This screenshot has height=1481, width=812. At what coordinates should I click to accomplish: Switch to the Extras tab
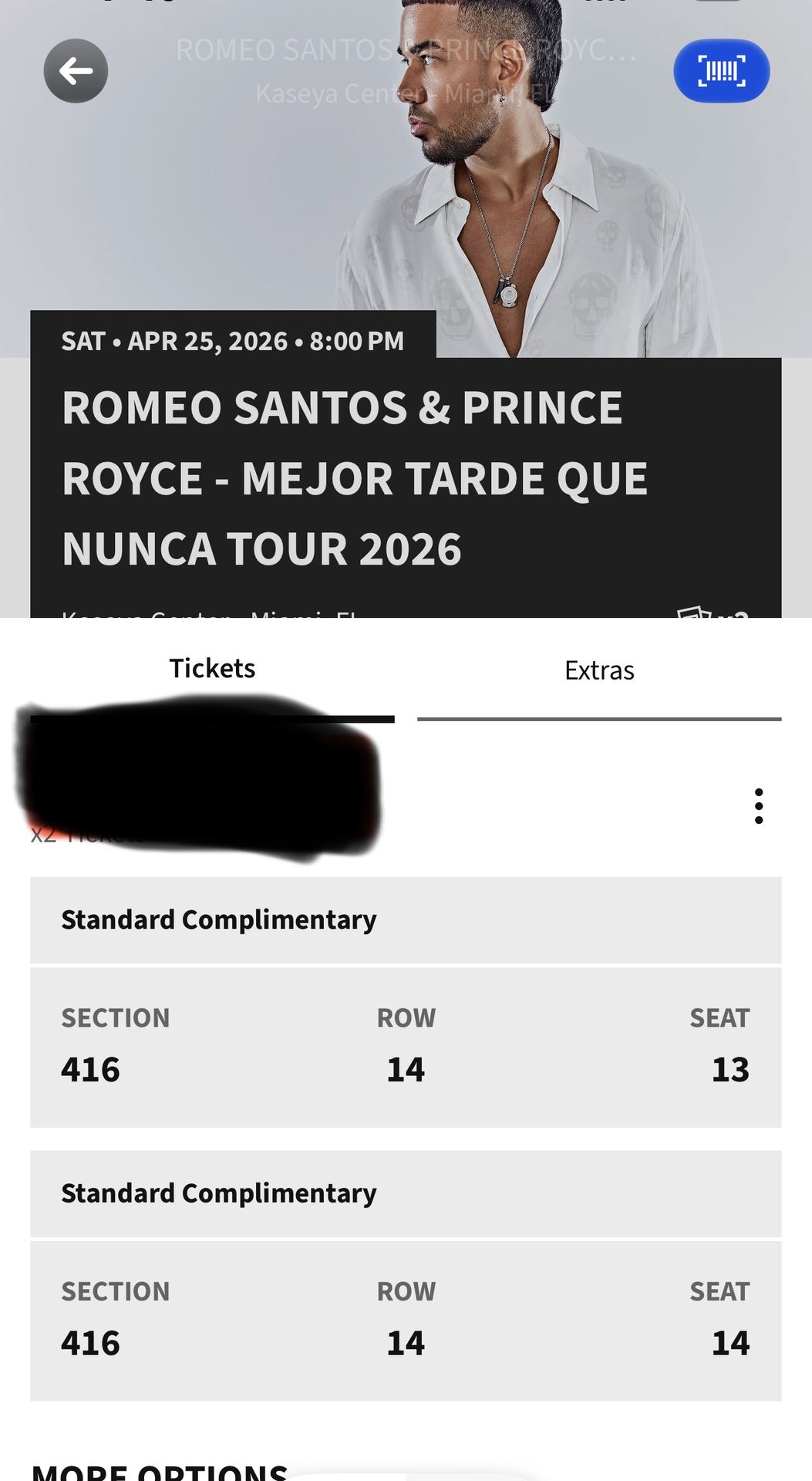[599, 671]
